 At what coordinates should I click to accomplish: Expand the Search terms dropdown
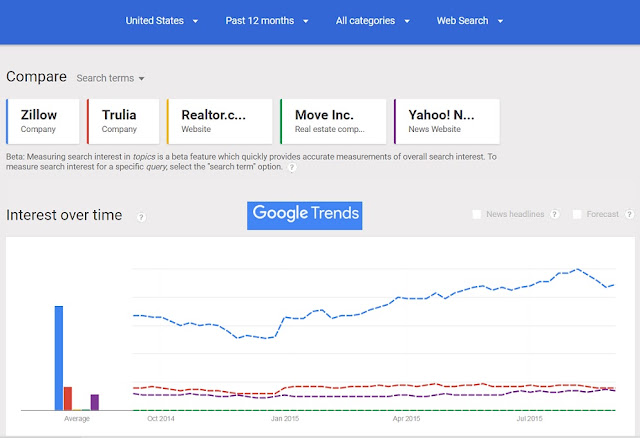point(111,78)
